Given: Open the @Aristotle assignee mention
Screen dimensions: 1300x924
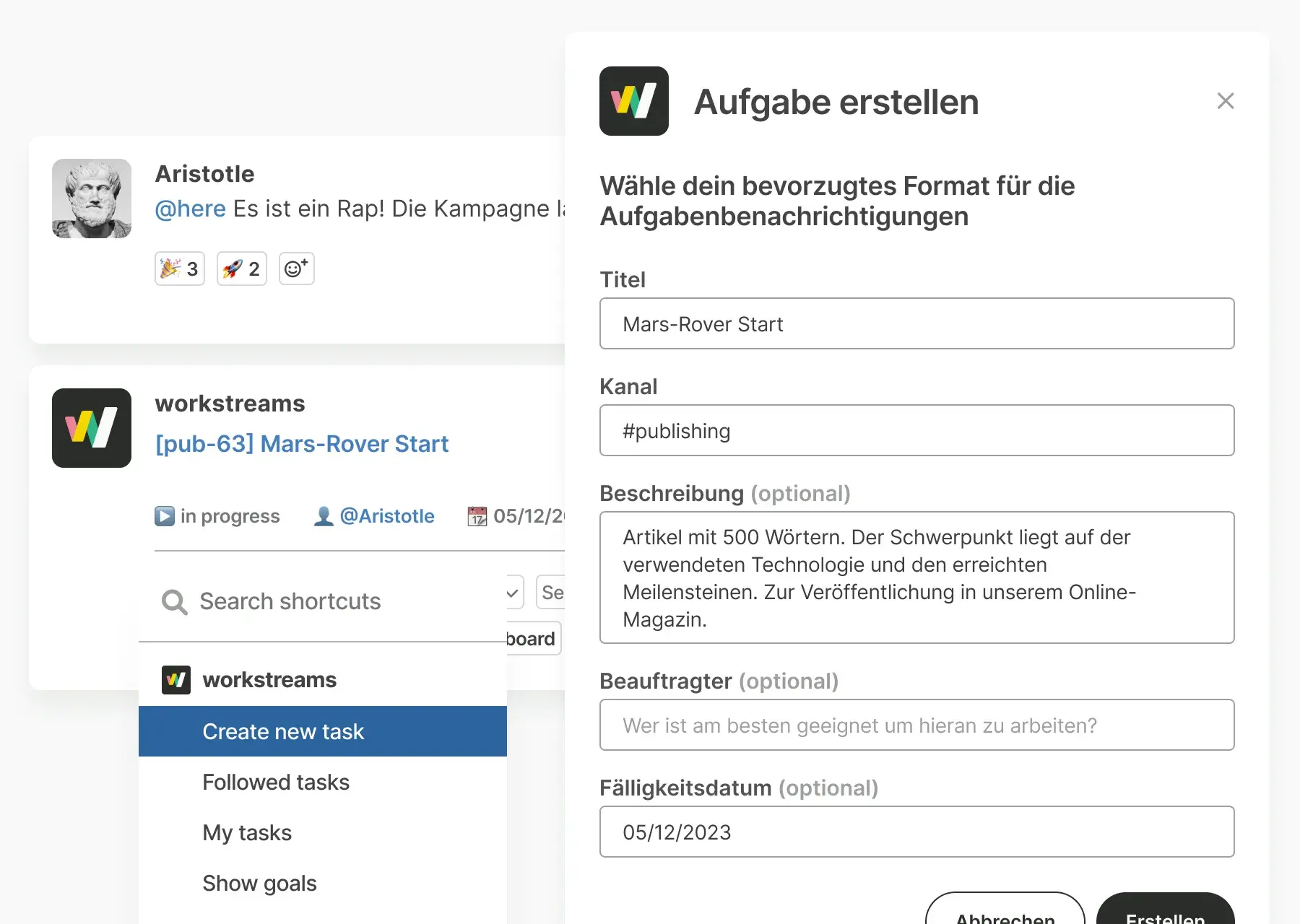Looking at the screenshot, I should coord(386,516).
